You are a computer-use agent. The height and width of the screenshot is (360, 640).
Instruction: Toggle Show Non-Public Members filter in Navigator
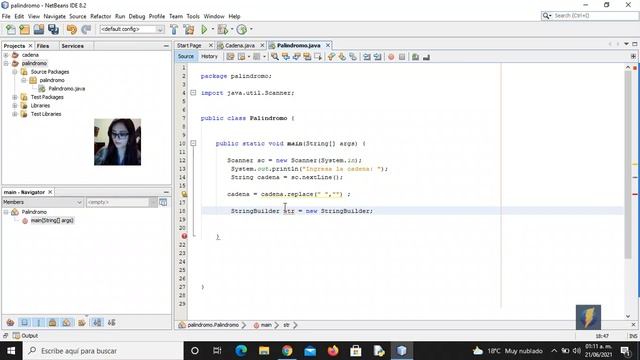pos(53,322)
